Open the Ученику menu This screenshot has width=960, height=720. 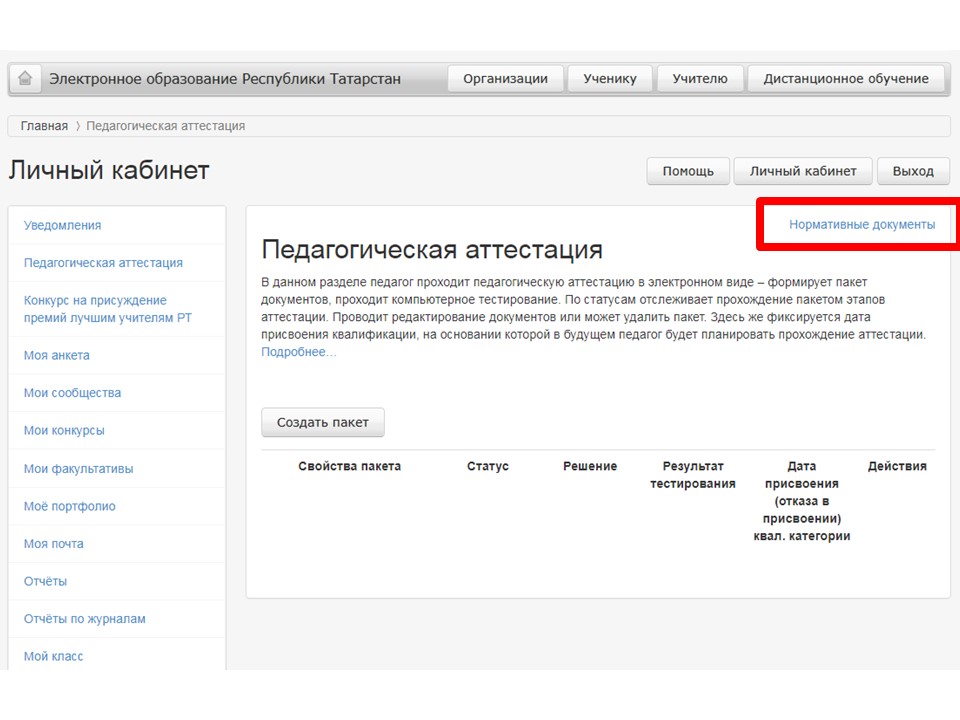click(x=610, y=79)
